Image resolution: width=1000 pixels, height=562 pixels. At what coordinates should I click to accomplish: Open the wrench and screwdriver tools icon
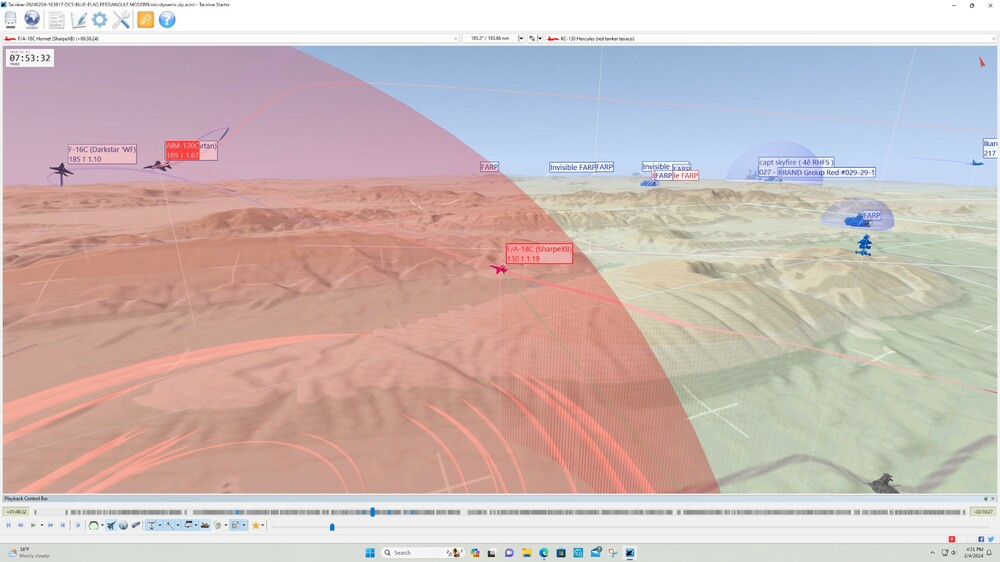[121, 20]
